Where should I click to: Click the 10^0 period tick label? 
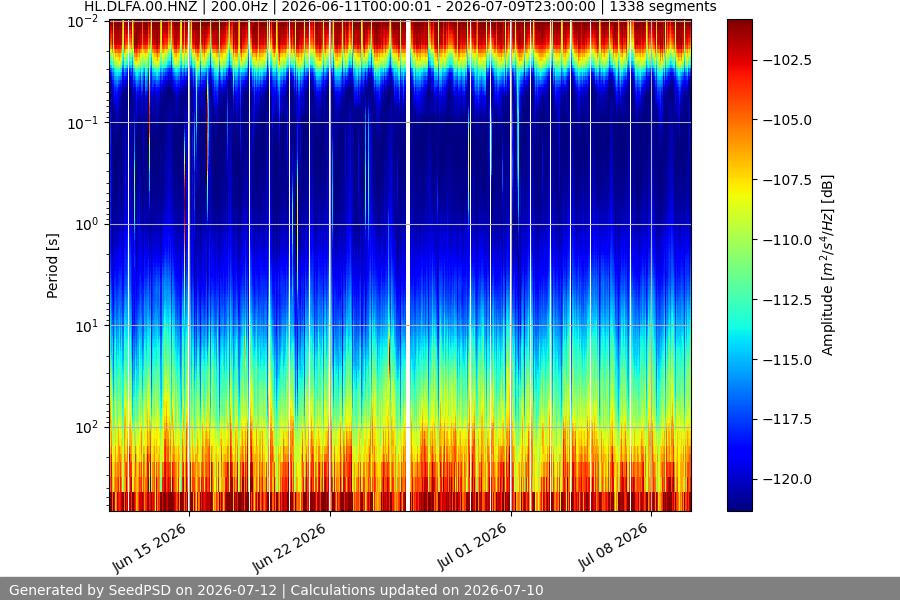pos(87,224)
